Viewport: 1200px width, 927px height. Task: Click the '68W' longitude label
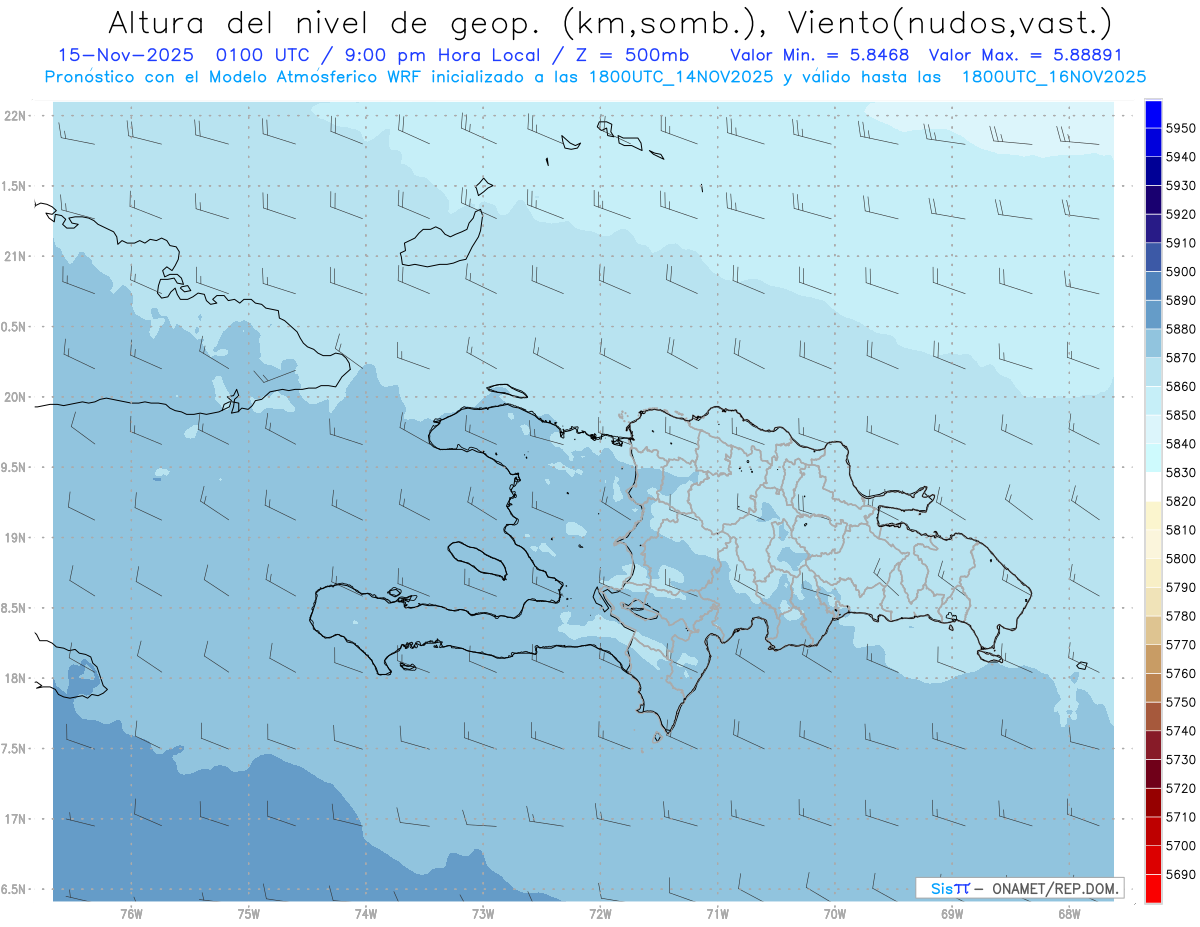click(1069, 914)
